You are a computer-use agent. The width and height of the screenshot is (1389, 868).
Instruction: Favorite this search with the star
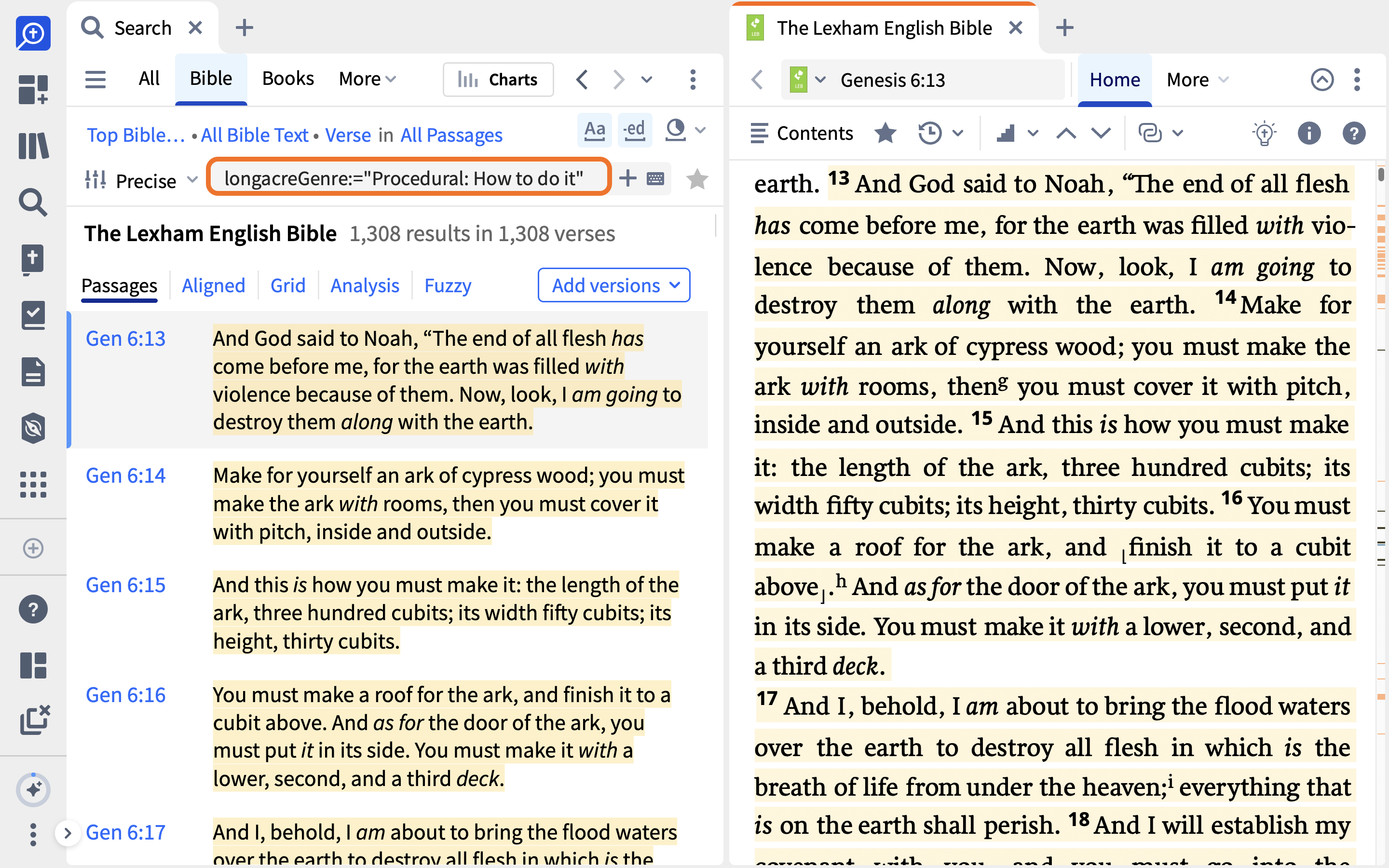click(x=697, y=179)
